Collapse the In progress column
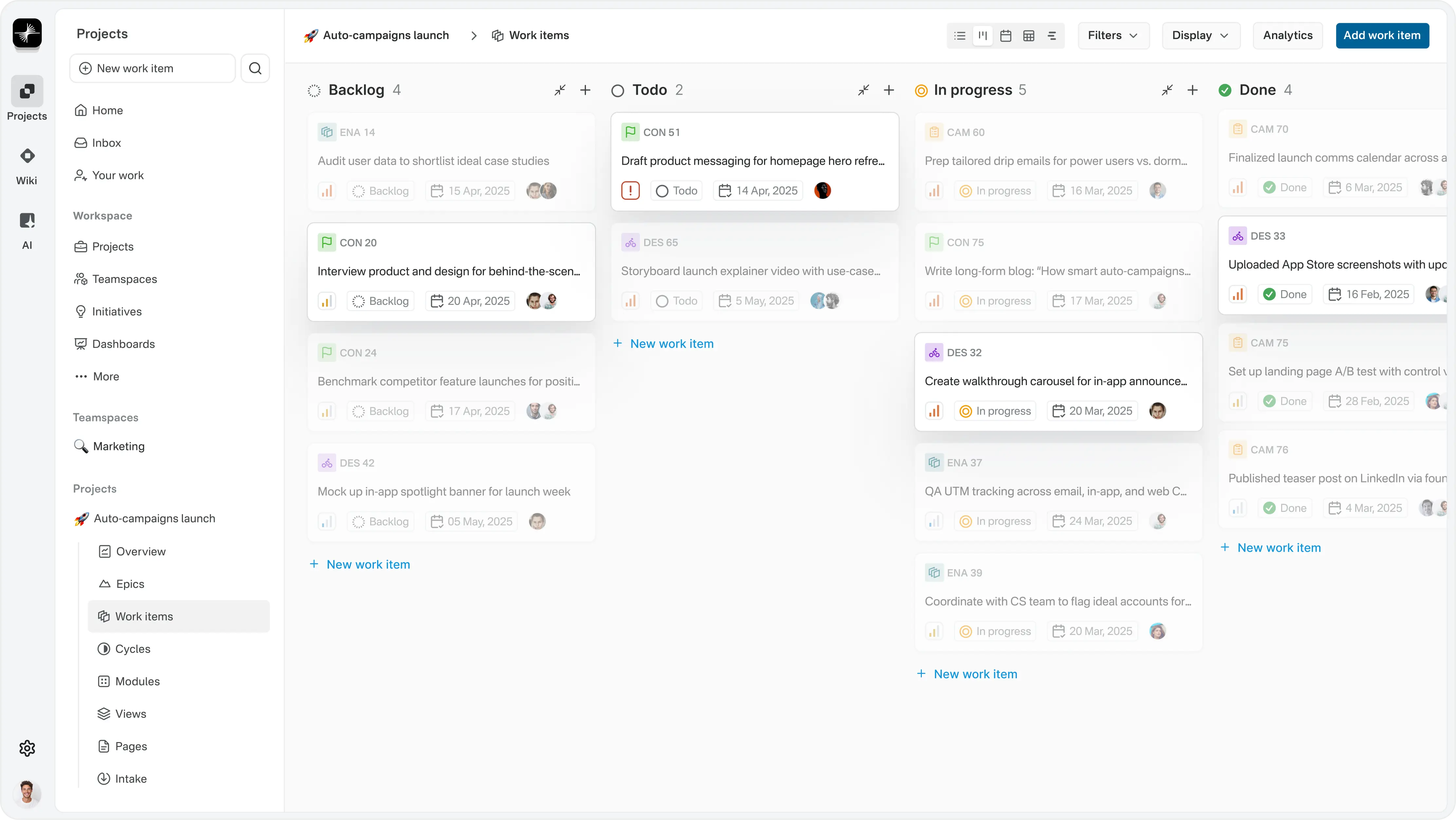The width and height of the screenshot is (1456, 820). 1167,90
